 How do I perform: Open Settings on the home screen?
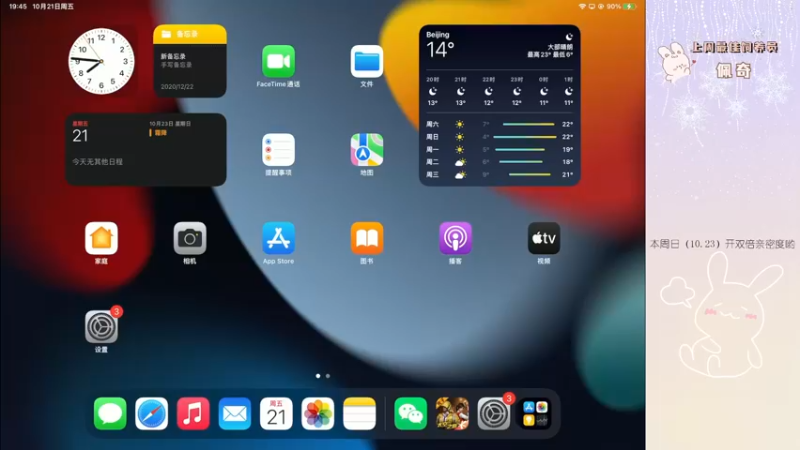(101, 327)
